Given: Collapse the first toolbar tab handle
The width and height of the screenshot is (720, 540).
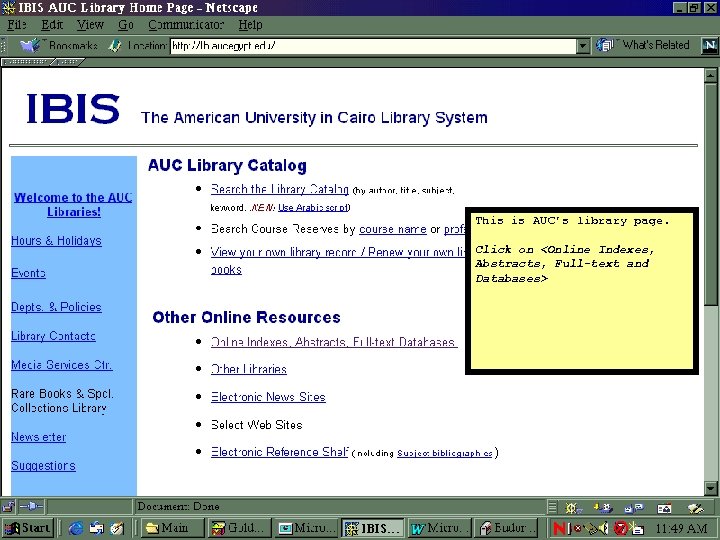Looking at the screenshot, I should pyautogui.click(x=28, y=62).
